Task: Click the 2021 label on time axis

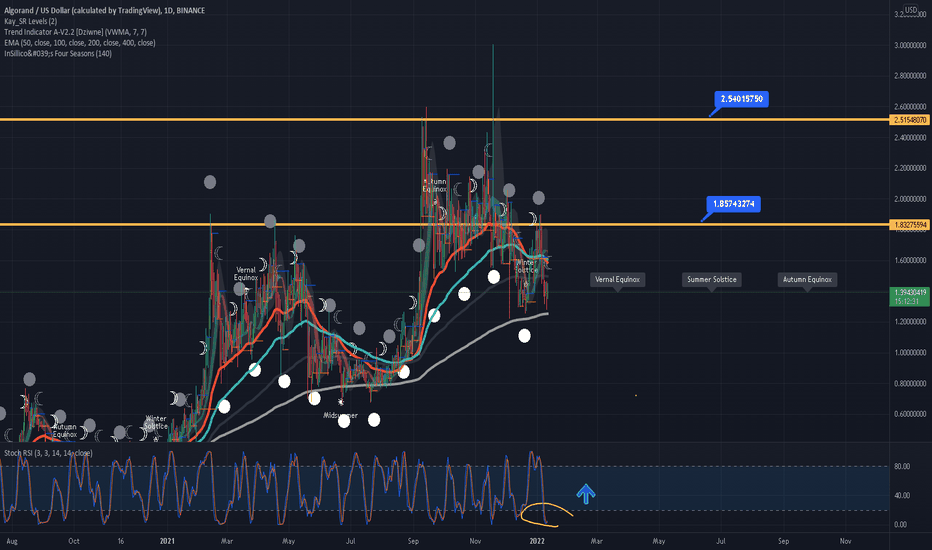Action: click(x=167, y=541)
